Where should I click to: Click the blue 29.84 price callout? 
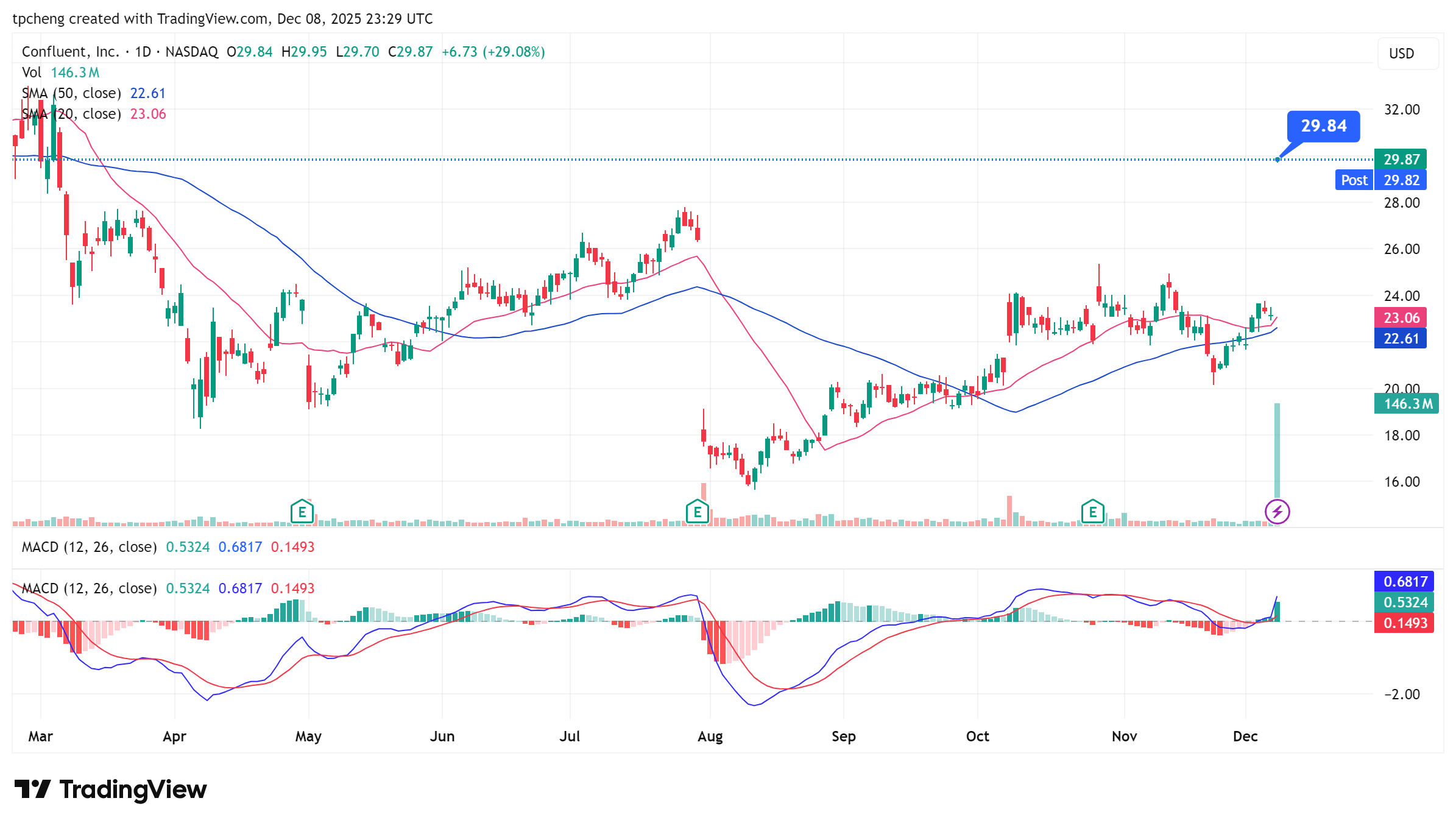[1323, 126]
